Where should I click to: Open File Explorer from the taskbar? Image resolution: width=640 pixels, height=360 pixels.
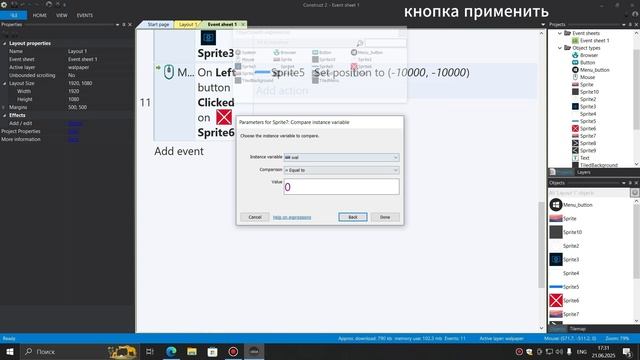coord(191,352)
